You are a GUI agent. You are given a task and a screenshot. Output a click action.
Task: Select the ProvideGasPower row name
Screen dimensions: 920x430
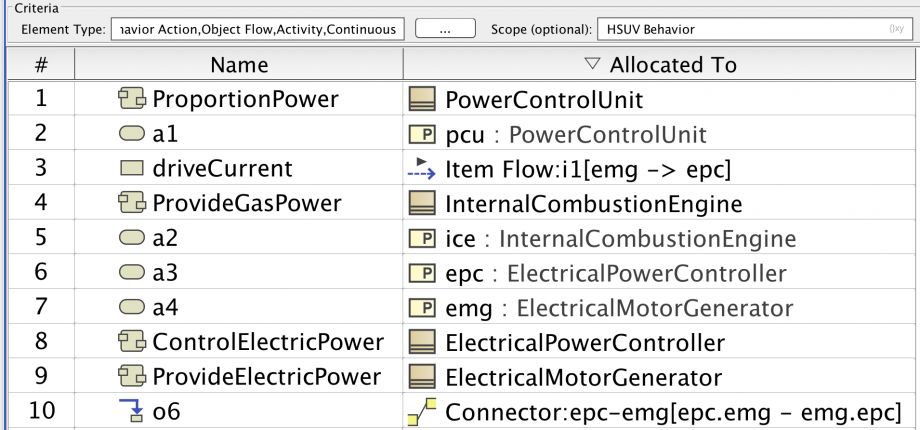click(x=246, y=204)
